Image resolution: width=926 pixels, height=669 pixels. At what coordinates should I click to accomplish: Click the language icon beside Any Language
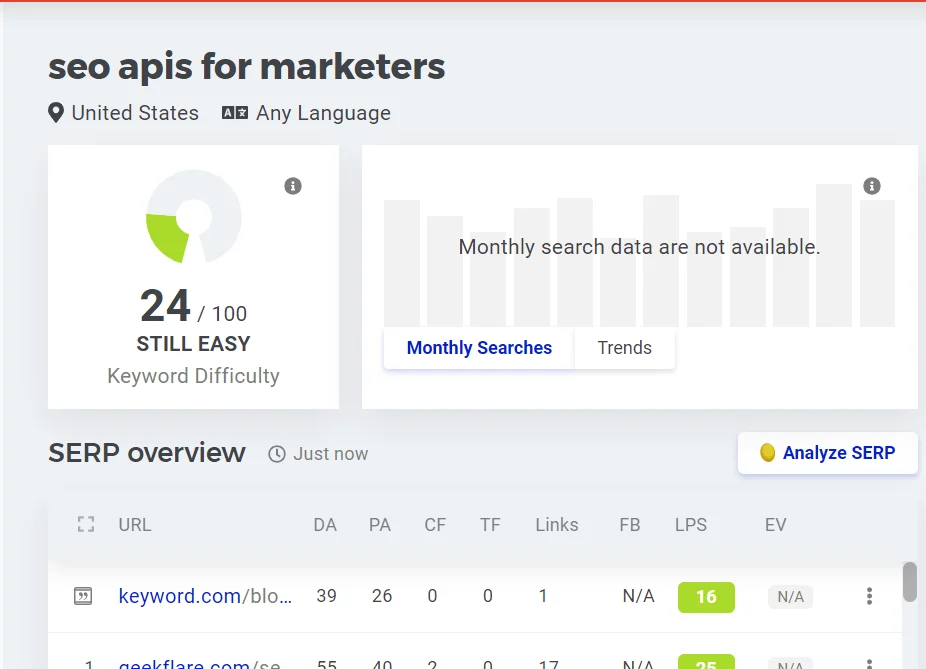coord(233,112)
